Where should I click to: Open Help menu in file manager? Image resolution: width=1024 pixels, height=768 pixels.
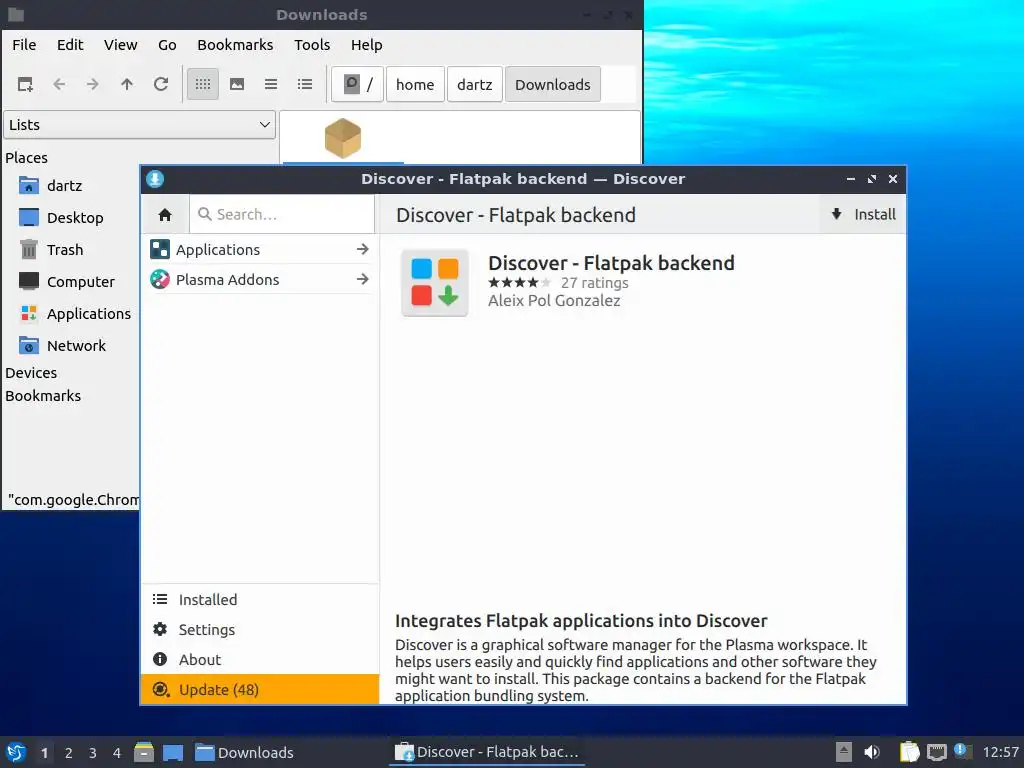pyautogui.click(x=366, y=45)
